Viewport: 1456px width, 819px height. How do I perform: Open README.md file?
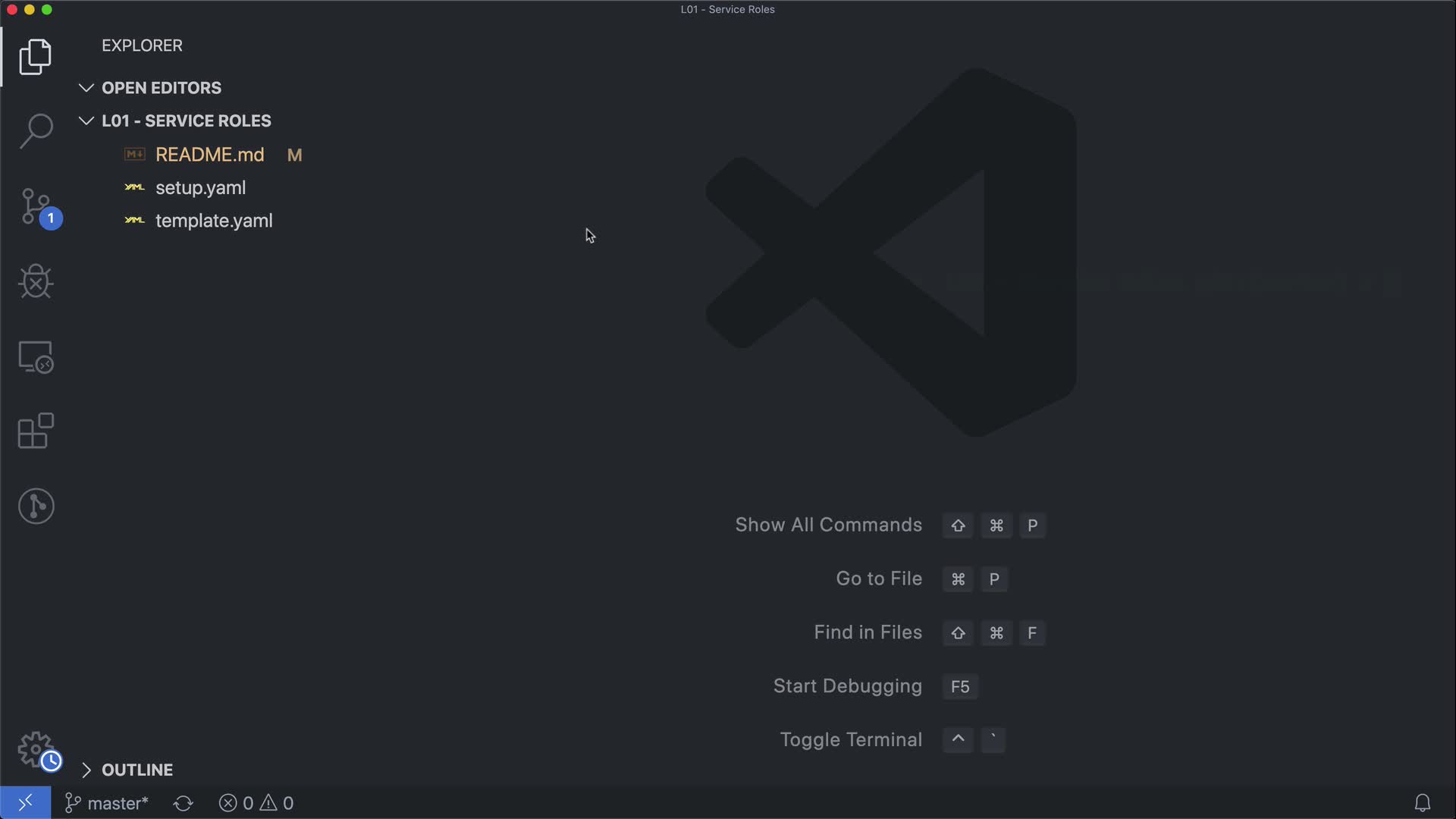point(209,155)
